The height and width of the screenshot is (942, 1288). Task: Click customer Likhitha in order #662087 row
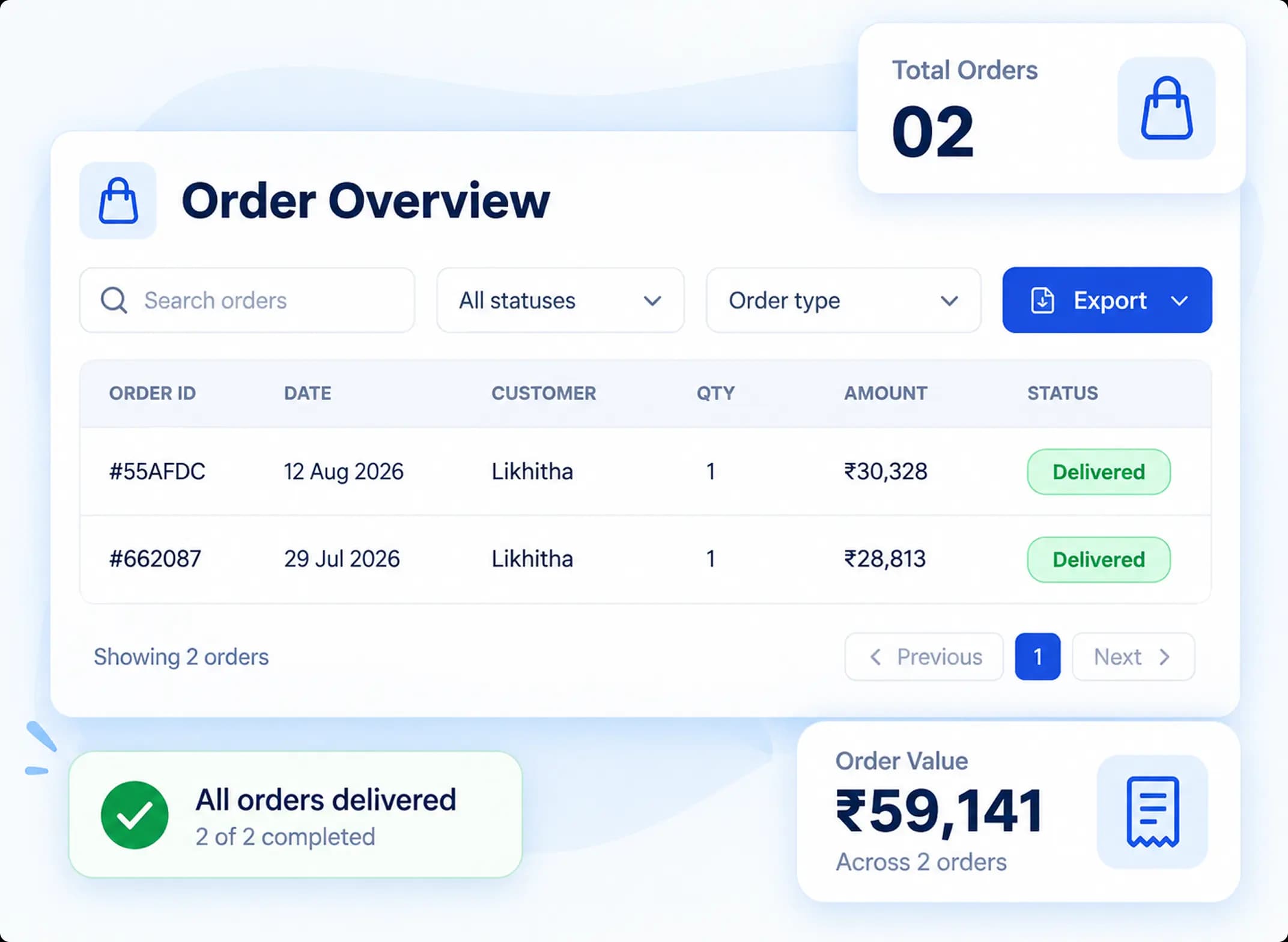coord(532,559)
